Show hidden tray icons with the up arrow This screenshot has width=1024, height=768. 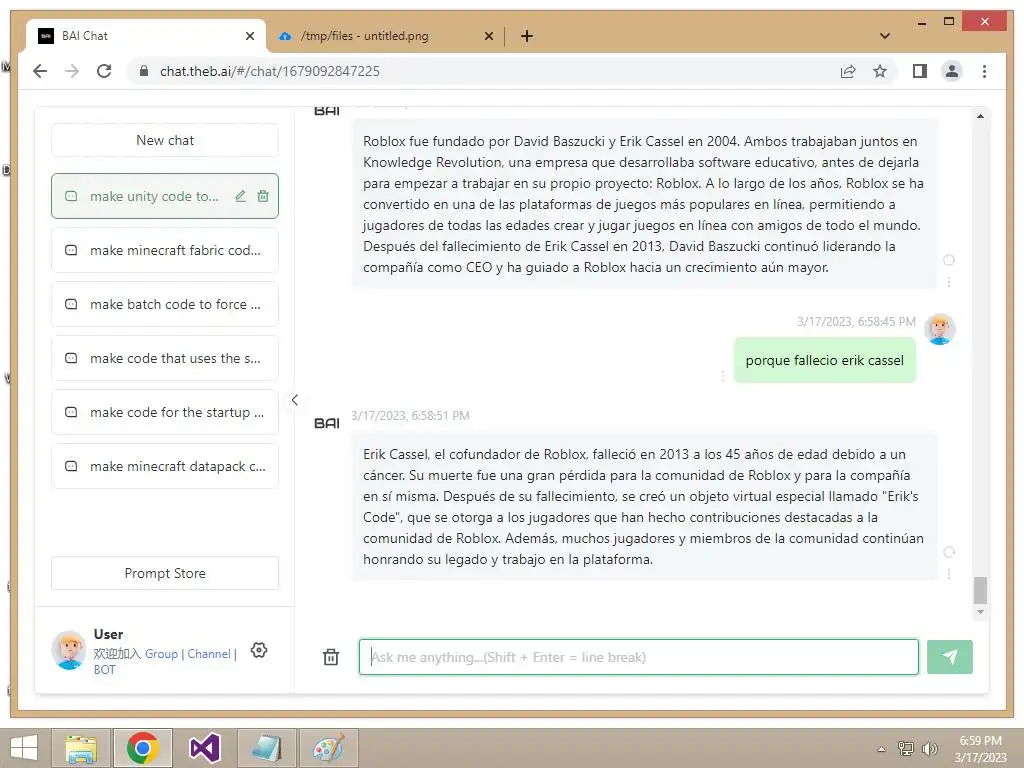click(x=882, y=749)
